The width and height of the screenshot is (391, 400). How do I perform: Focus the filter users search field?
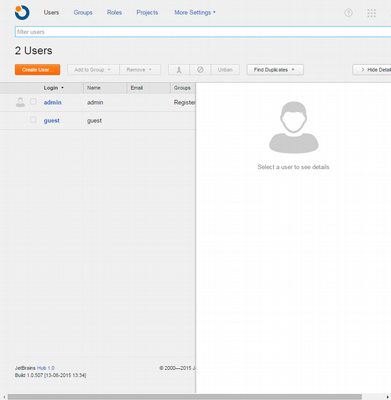coord(203,32)
